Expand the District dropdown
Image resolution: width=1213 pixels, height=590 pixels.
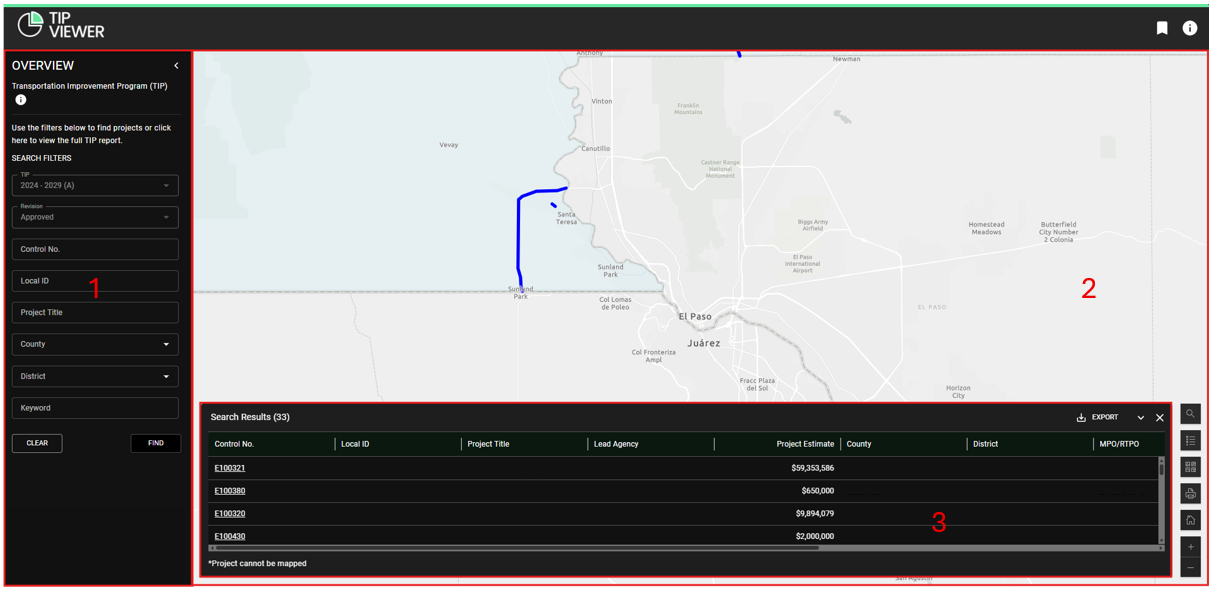point(95,376)
